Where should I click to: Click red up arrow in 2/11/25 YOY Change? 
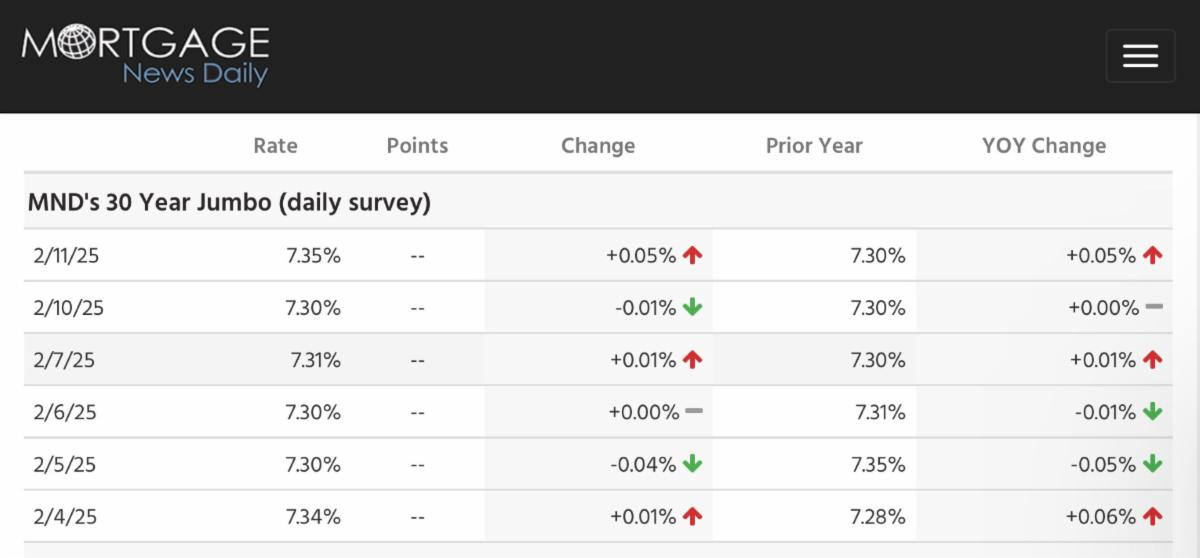coord(1152,255)
